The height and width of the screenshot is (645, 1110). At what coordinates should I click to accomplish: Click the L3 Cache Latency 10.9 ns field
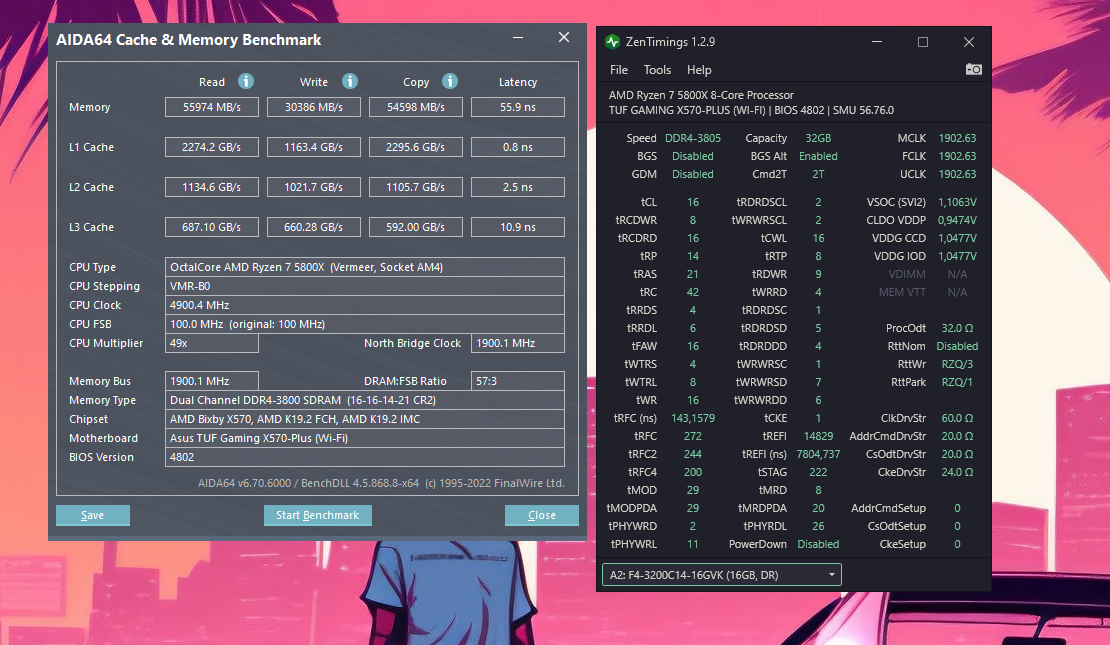(517, 227)
